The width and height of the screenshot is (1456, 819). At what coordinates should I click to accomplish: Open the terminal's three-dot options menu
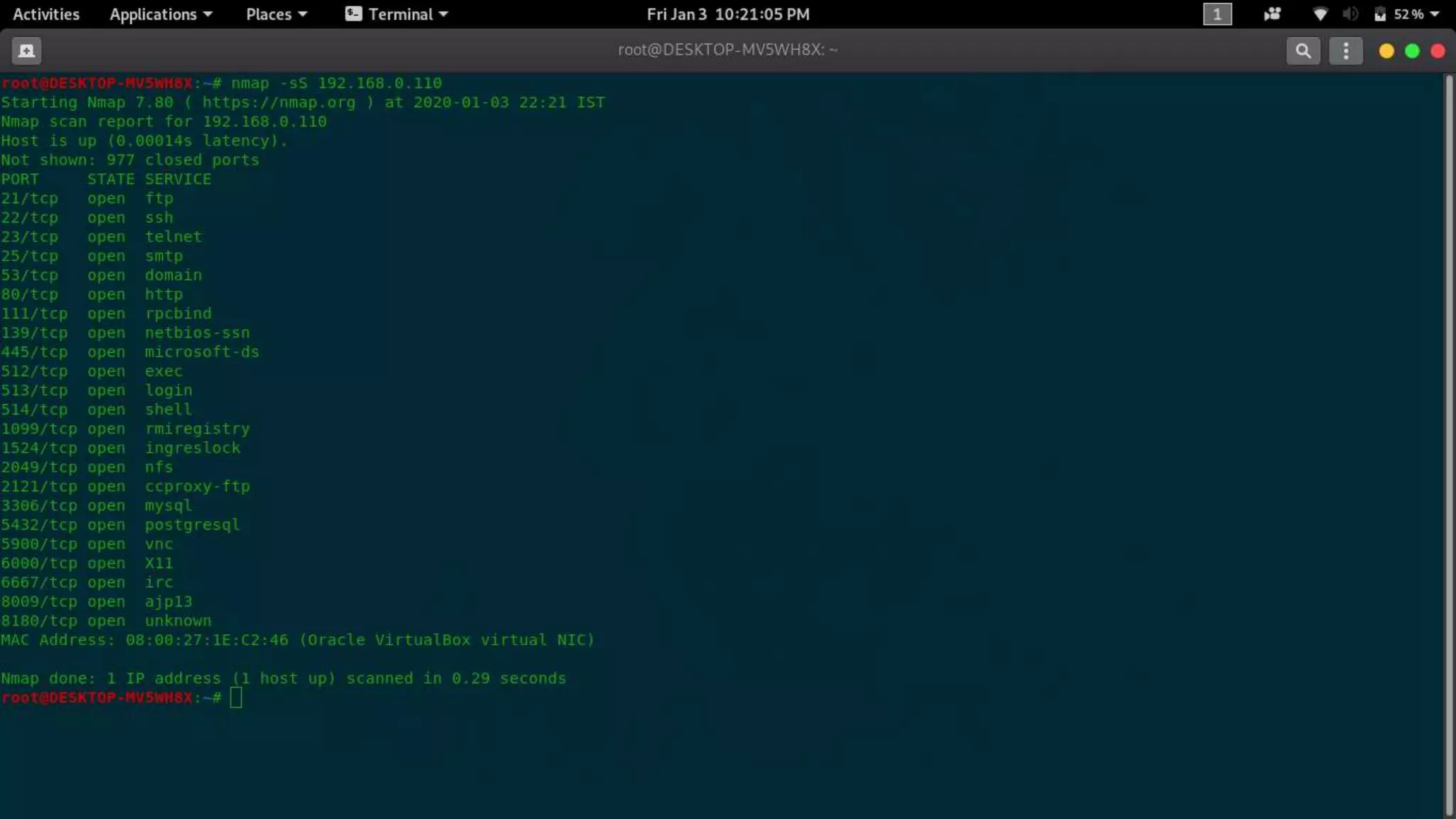(x=1345, y=50)
